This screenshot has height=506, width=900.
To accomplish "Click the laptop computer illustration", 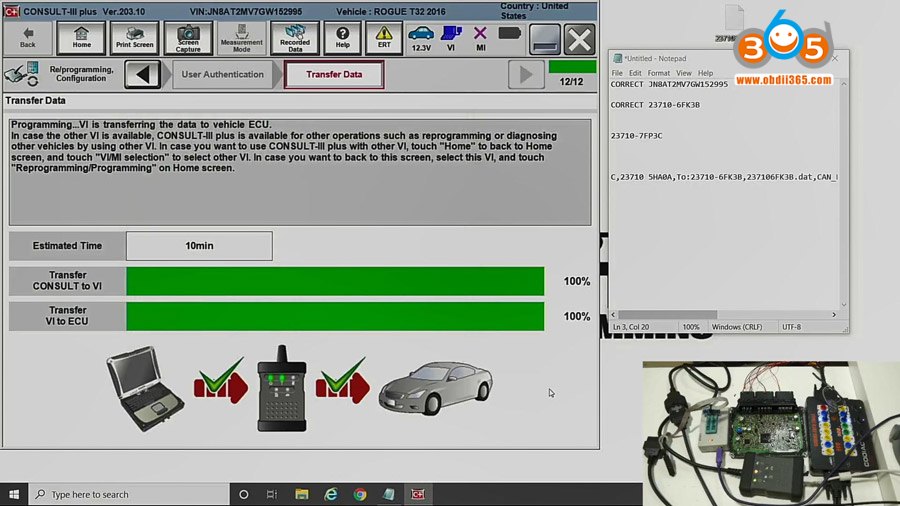I will (145, 388).
